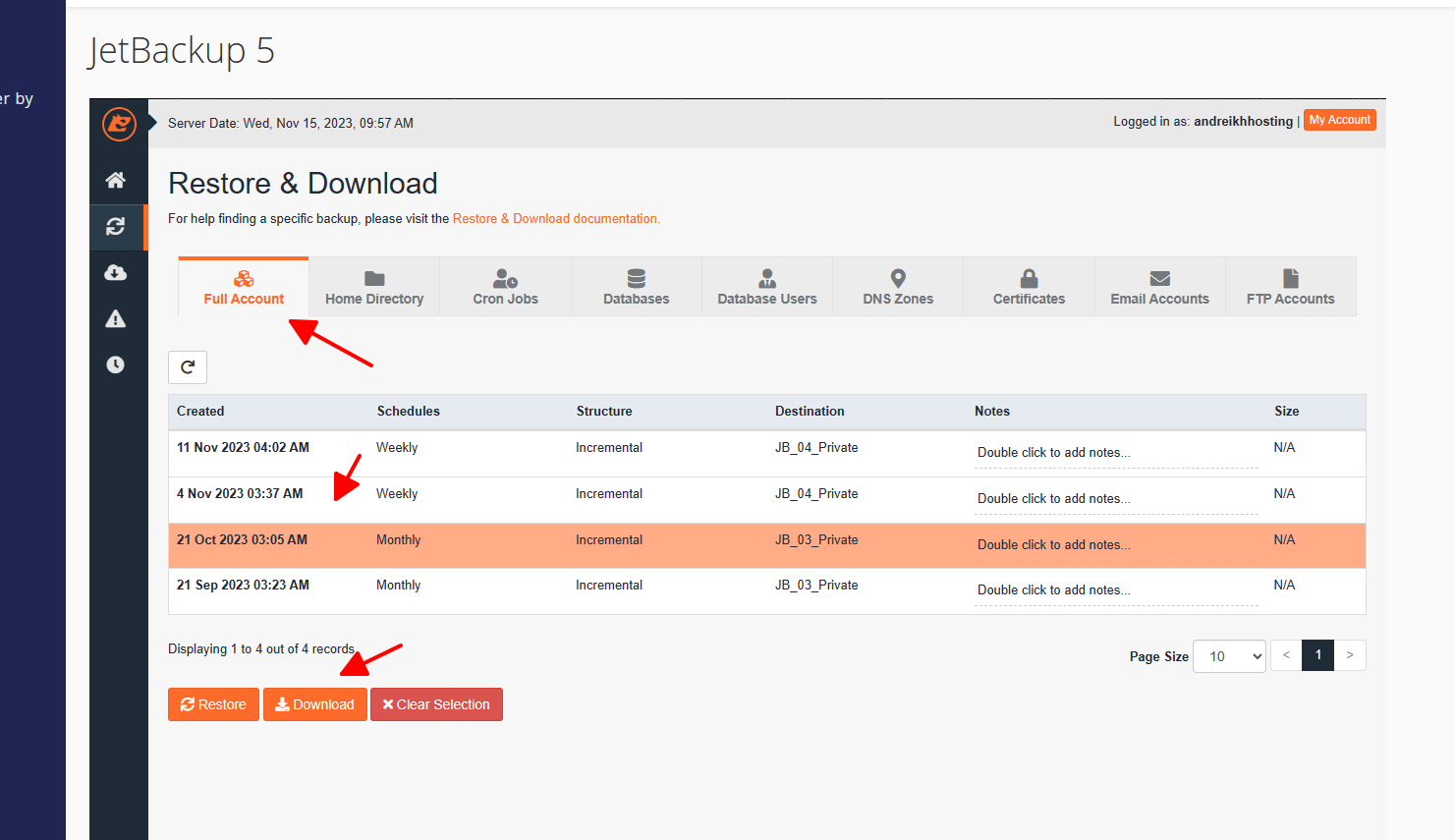
Task: Open the Page Size dropdown
Action: 1229,656
